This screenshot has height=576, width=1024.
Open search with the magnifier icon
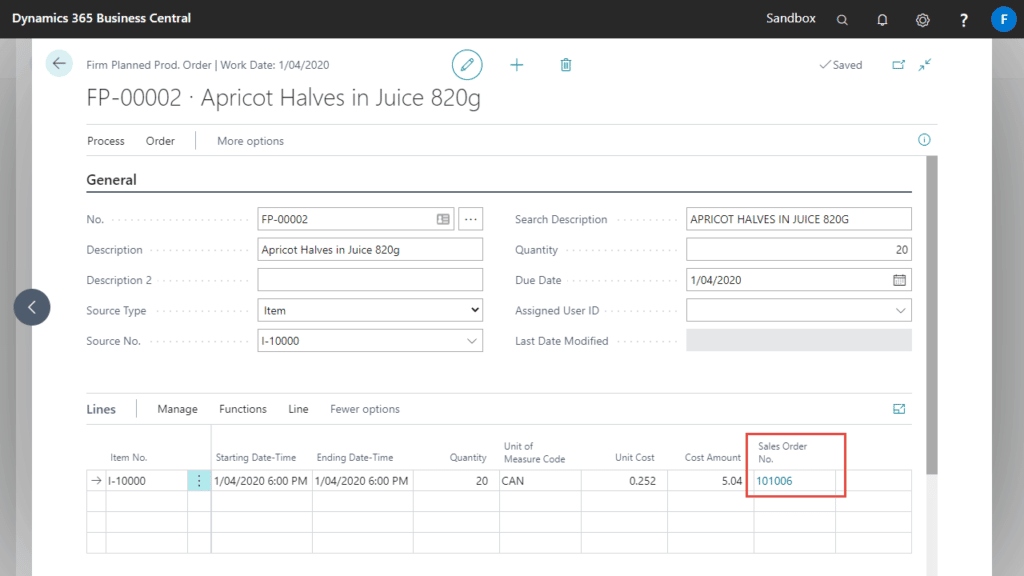(842, 19)
